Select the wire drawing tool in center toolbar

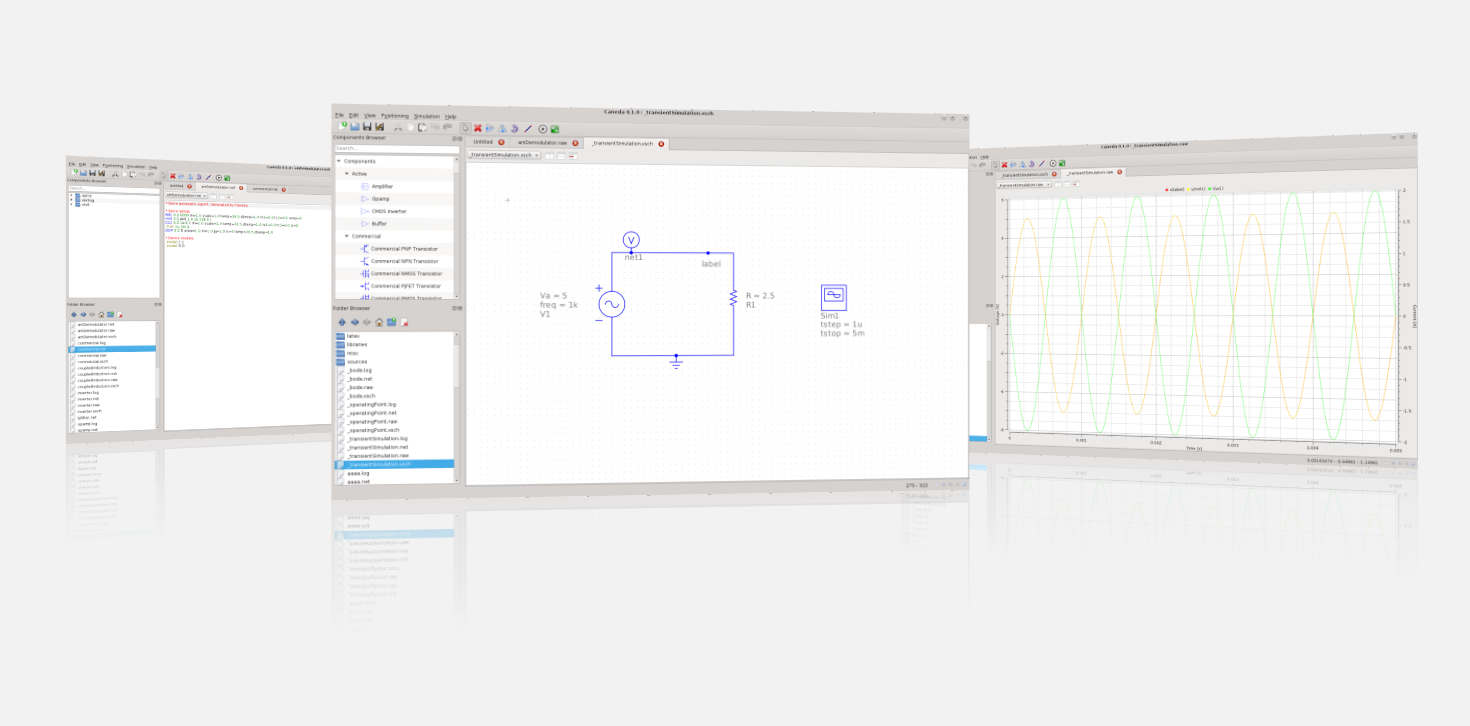528,129
